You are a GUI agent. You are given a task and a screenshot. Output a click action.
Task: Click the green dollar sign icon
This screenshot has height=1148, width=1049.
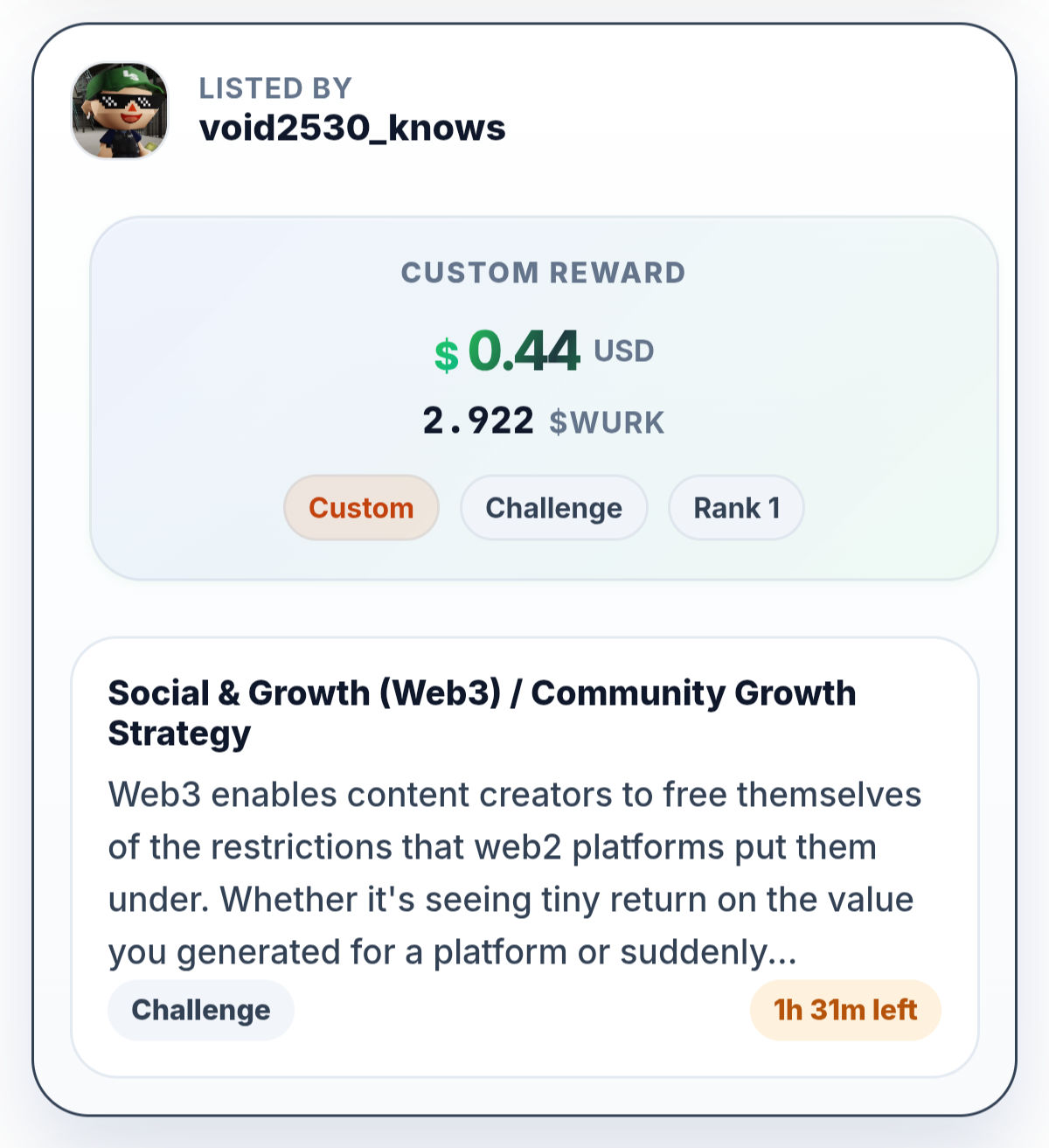[x=446, y=354]
